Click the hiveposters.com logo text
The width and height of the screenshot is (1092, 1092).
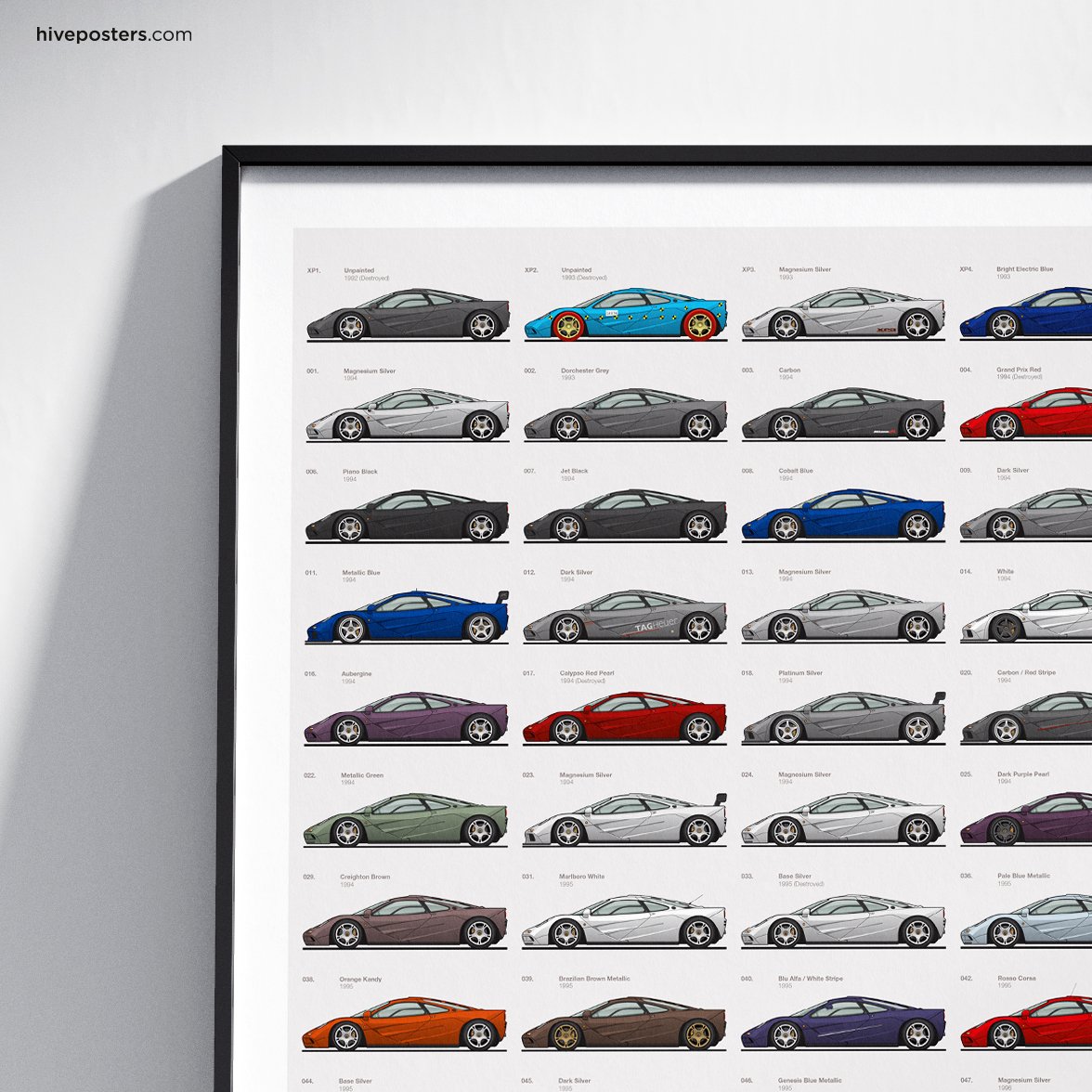coord(114,34)
